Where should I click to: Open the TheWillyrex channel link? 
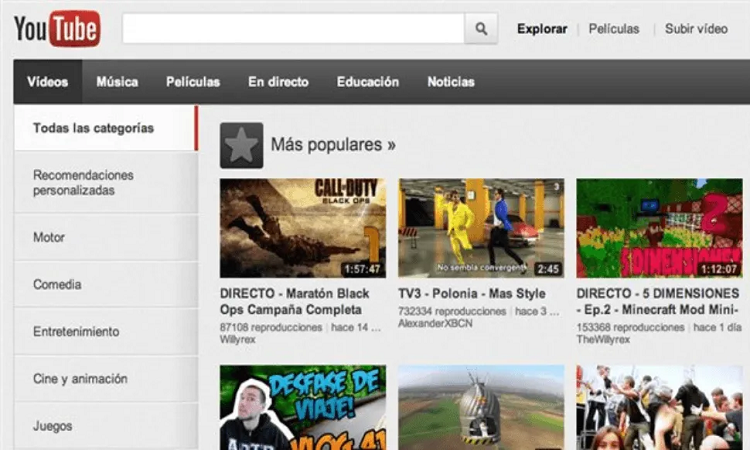point(603,340)
